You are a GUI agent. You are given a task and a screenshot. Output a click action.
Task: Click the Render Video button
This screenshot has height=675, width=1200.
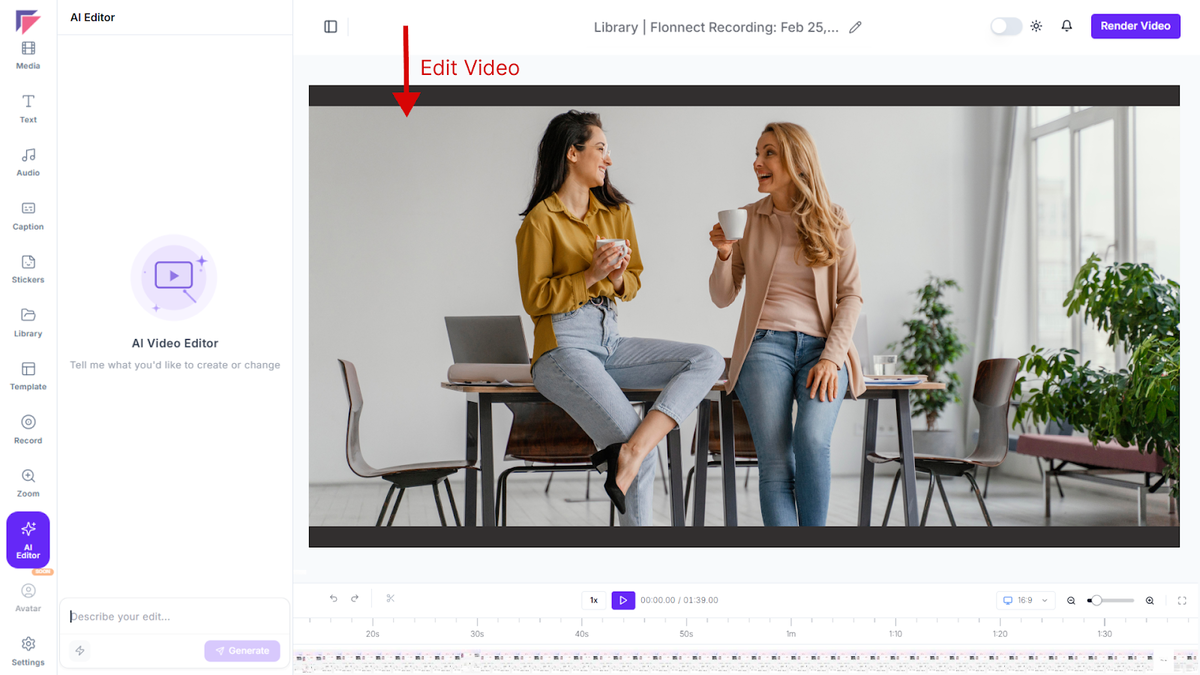point(1135,26)
